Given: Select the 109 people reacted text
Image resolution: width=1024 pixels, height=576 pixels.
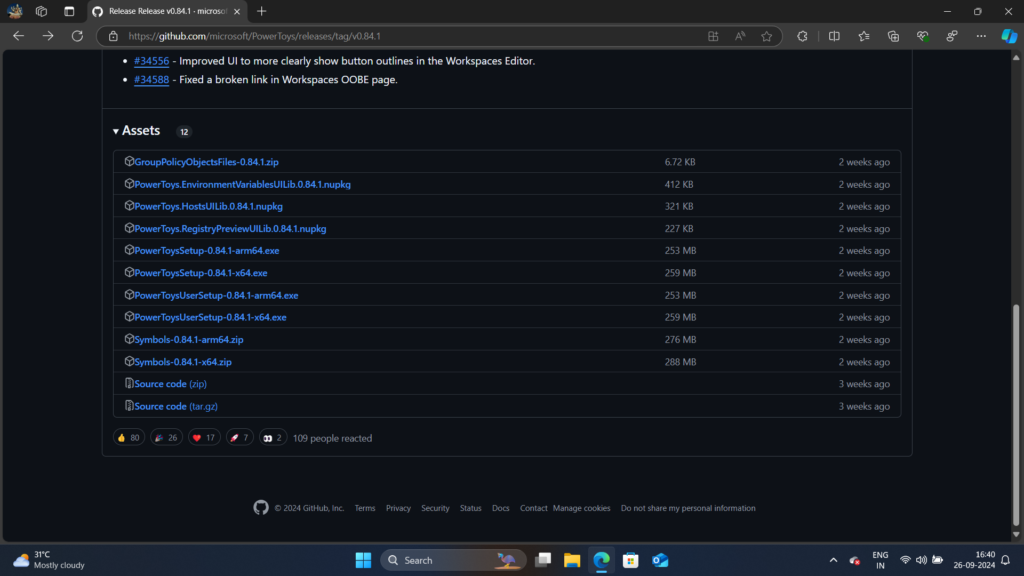Looking at the screenshot, I should 332,438.
